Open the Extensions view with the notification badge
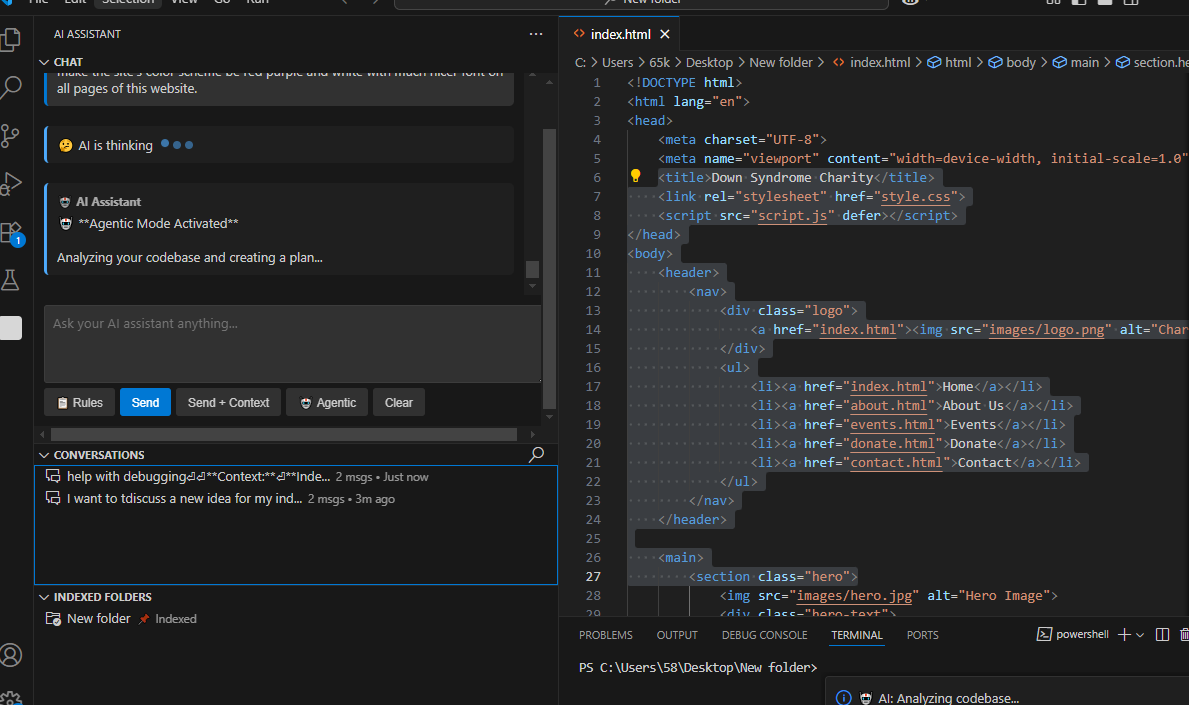 (13, 231)
